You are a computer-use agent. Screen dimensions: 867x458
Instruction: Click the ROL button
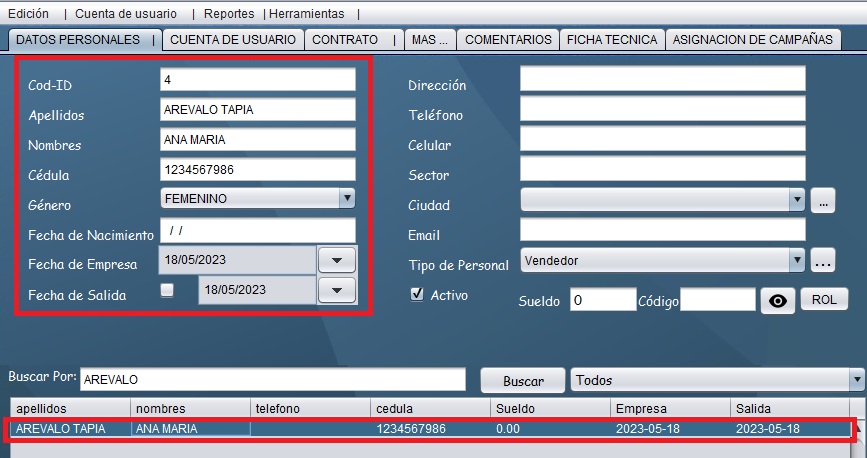pos(823,300)
